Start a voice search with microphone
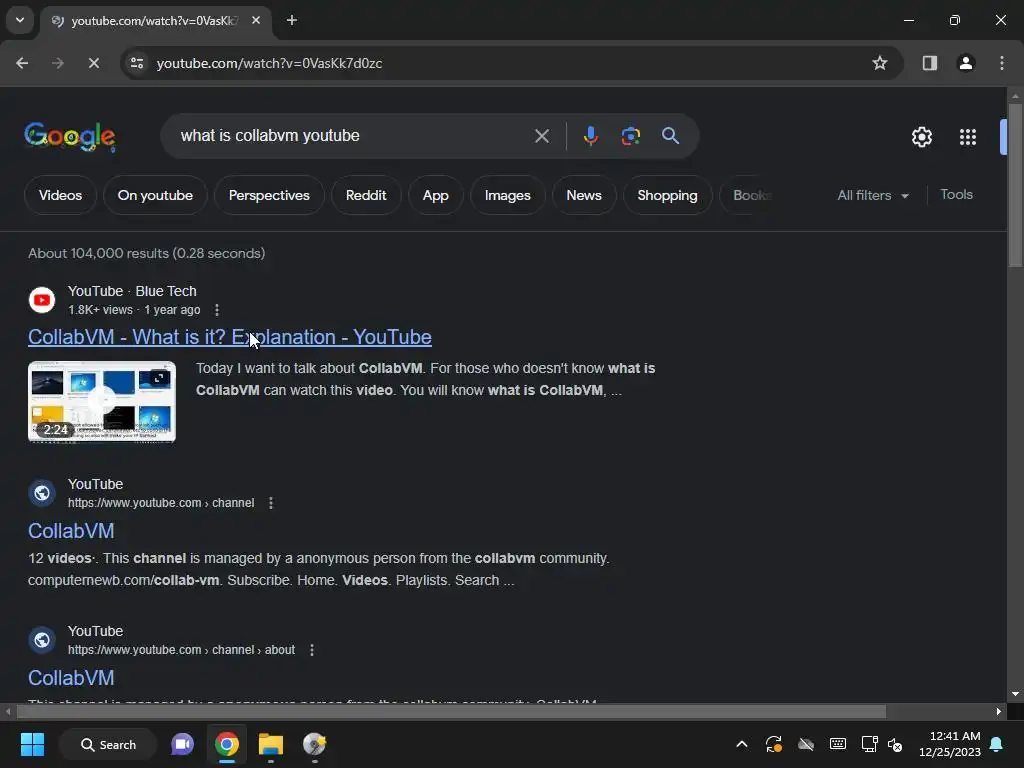The height and width of the screenshot is (768, 1024). 590,136
